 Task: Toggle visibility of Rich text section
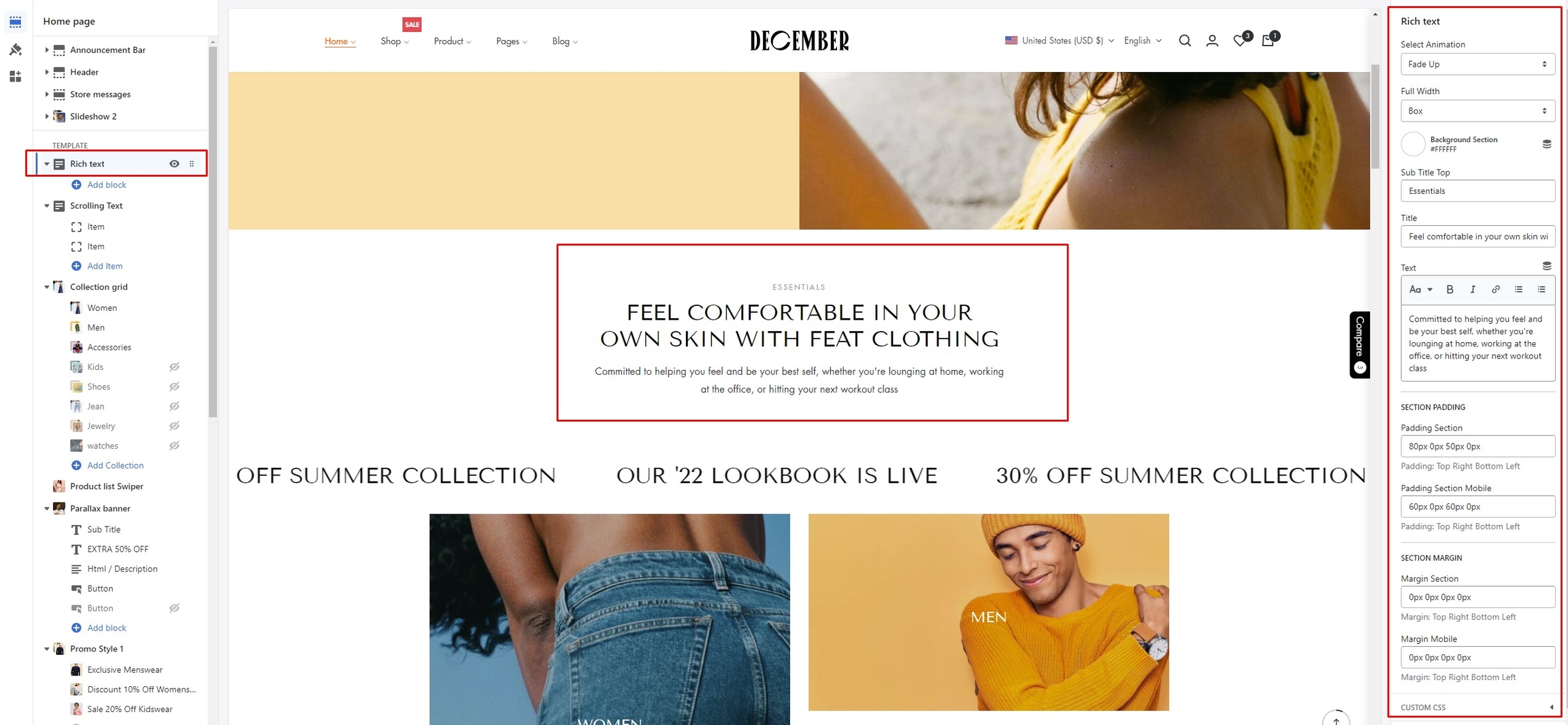174,164
